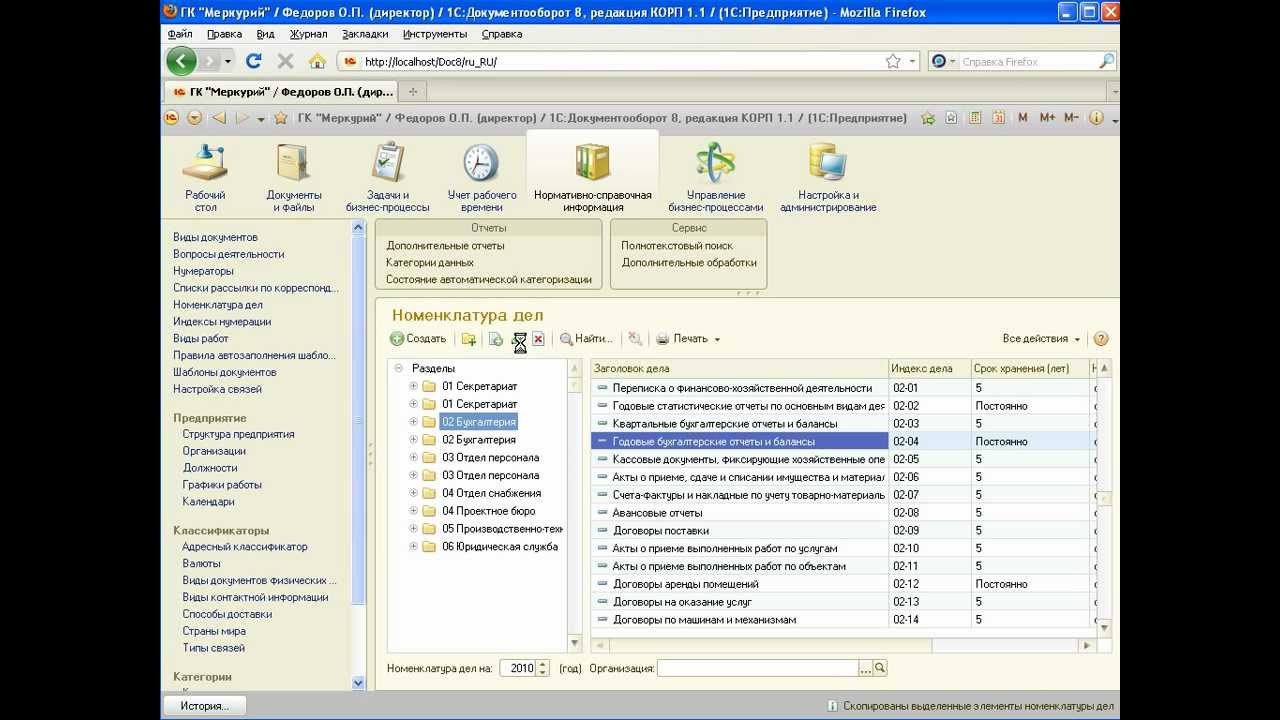Expand the 04 Отдел снабжения folder
This screenshot has width=1280, height=720.
point(413,493)
